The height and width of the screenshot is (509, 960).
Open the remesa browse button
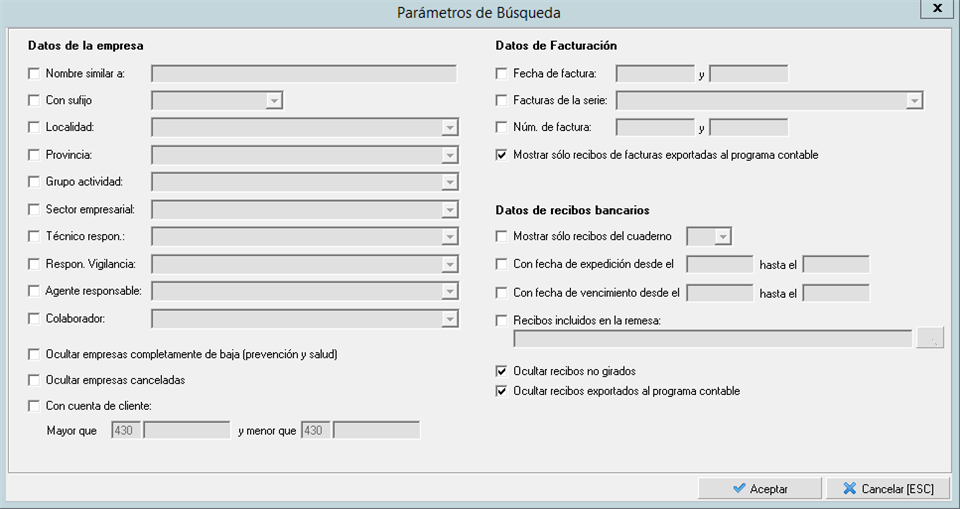point(930,339)
